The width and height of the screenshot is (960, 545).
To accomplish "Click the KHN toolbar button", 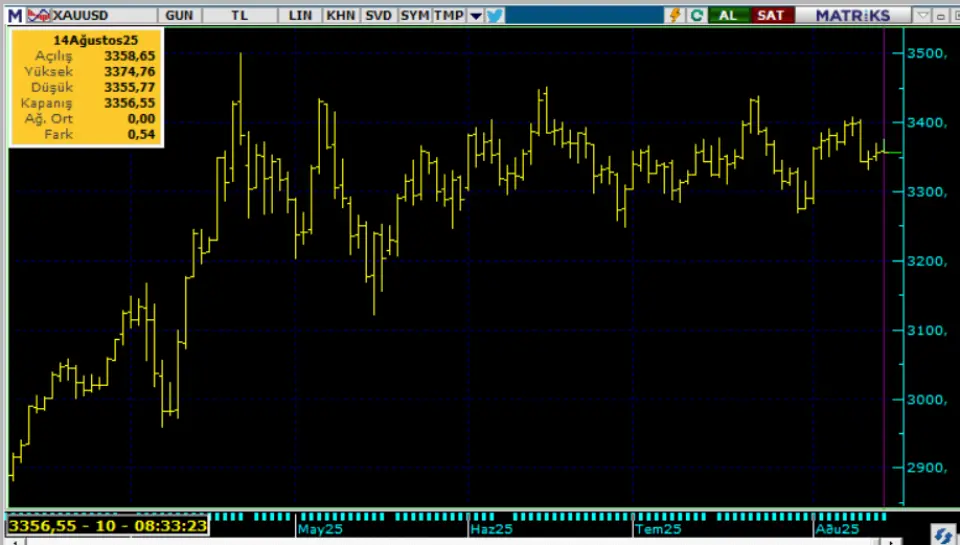I will [x=340, y=15].
